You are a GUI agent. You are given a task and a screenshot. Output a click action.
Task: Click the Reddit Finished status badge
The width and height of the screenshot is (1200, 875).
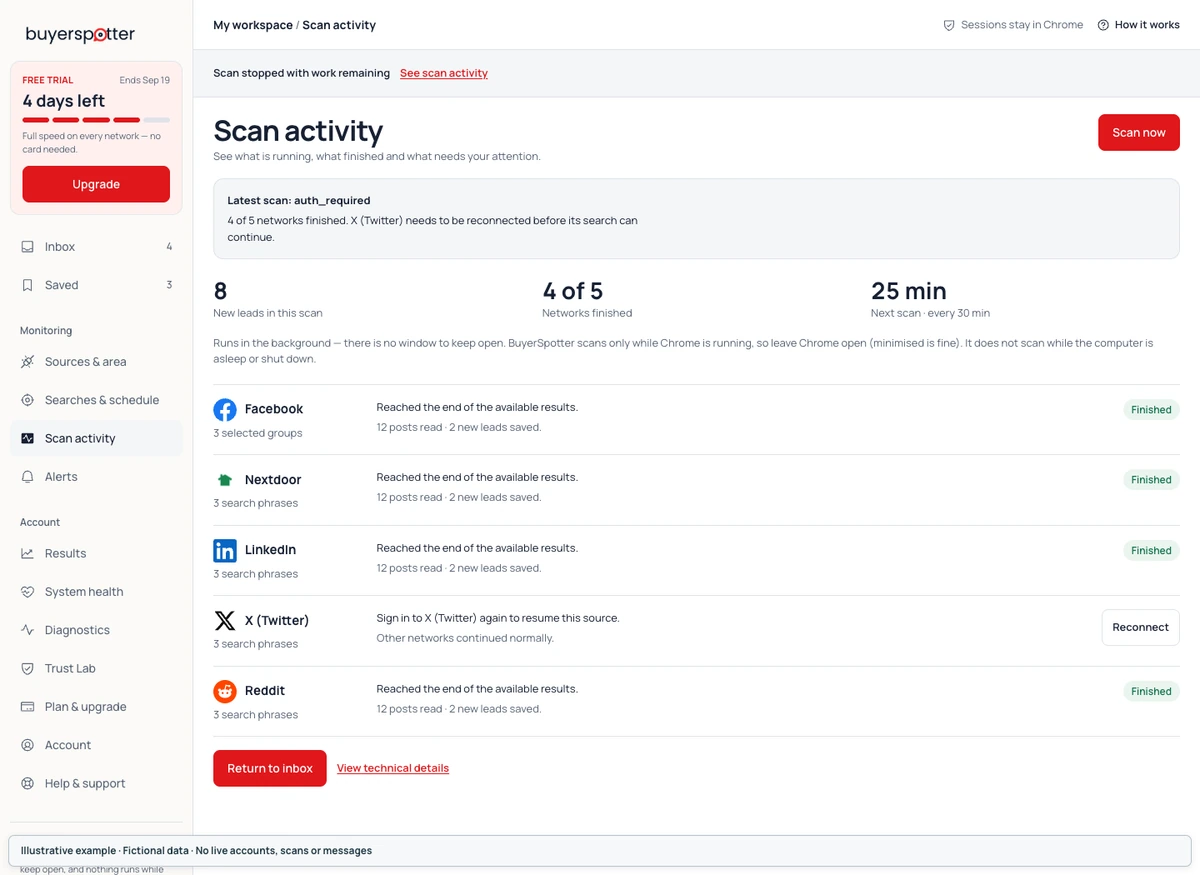tap(1151, 691)
